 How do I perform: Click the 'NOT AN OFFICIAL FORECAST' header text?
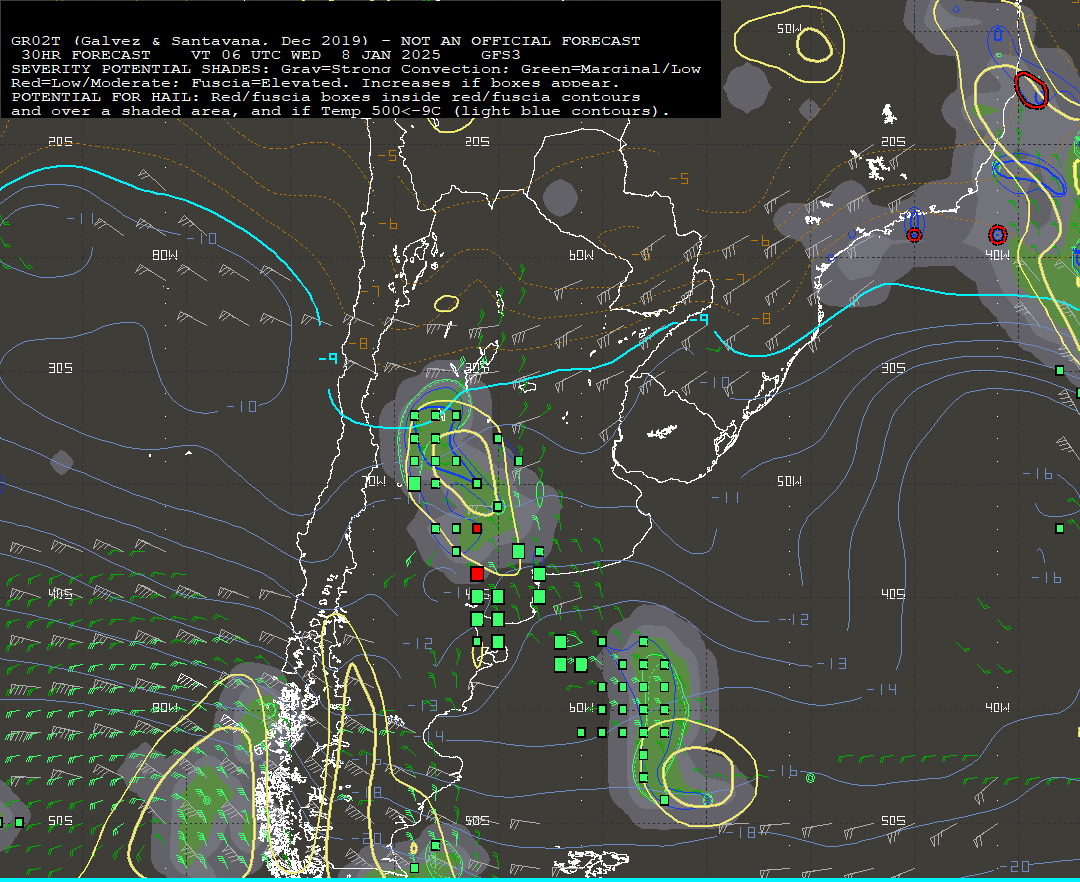(520, 41)
